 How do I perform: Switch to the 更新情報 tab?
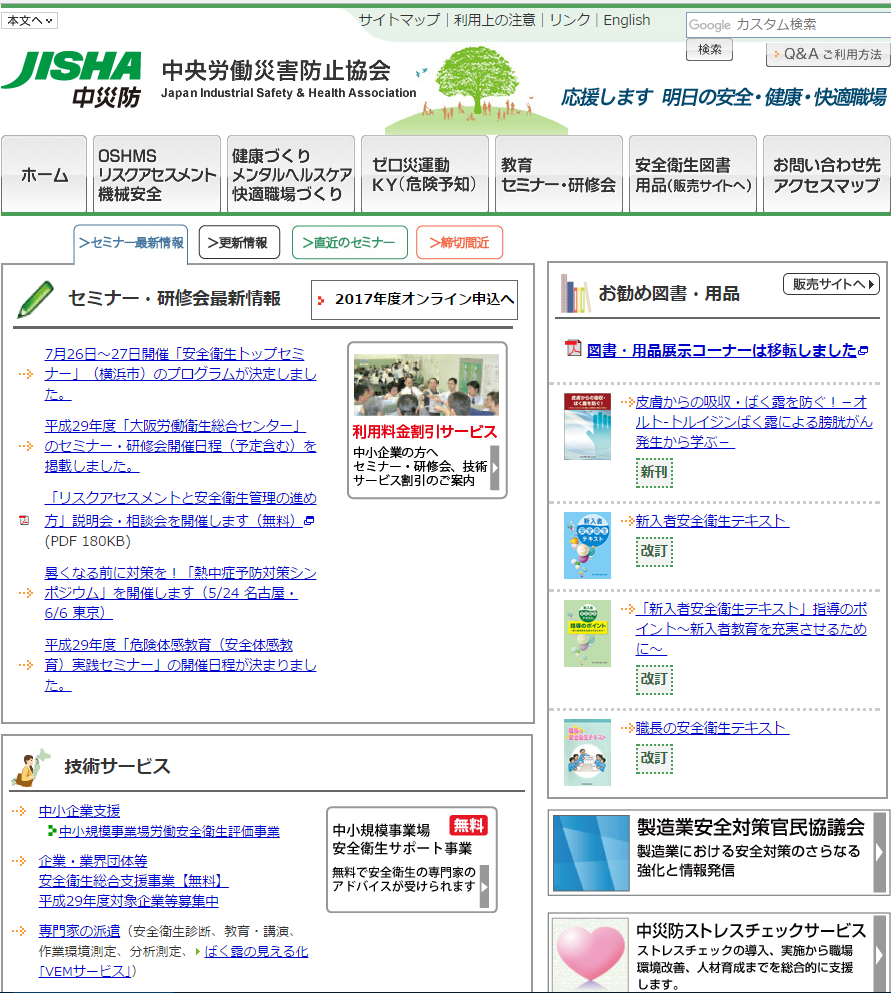pos(238,243)
